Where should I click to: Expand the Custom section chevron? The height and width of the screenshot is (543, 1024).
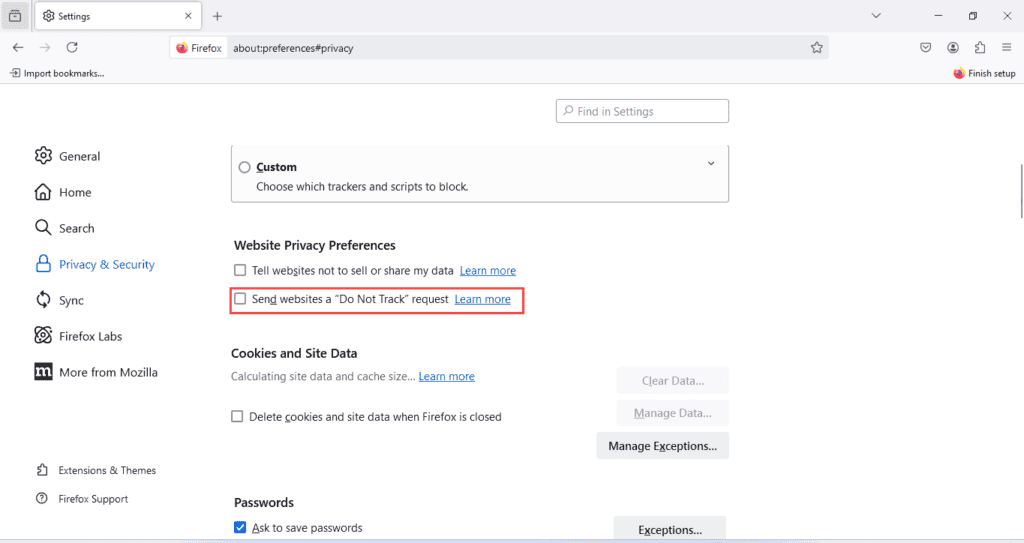point(711,164)
